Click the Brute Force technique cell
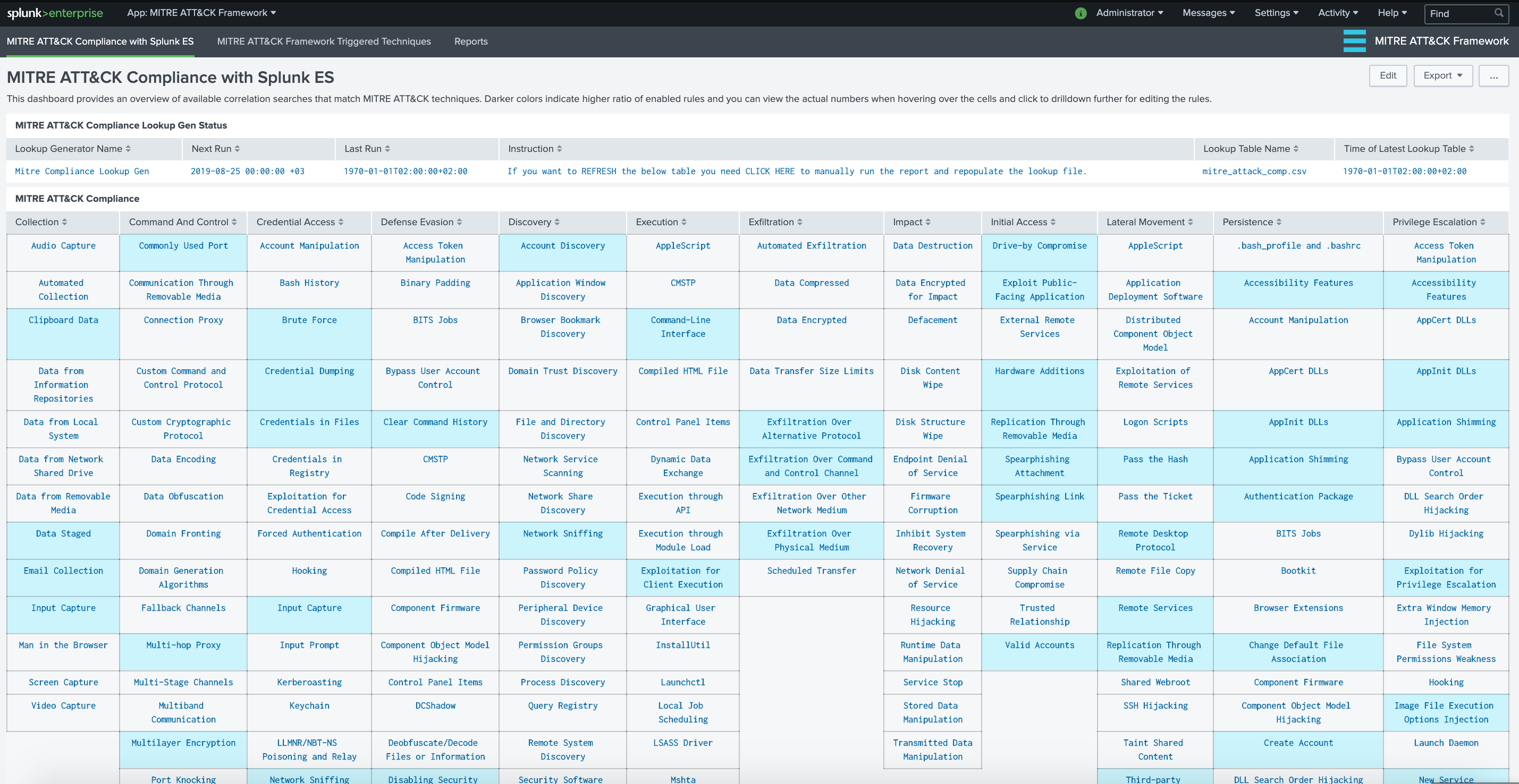Screen dimensions: 1519x784 [309, 334]
